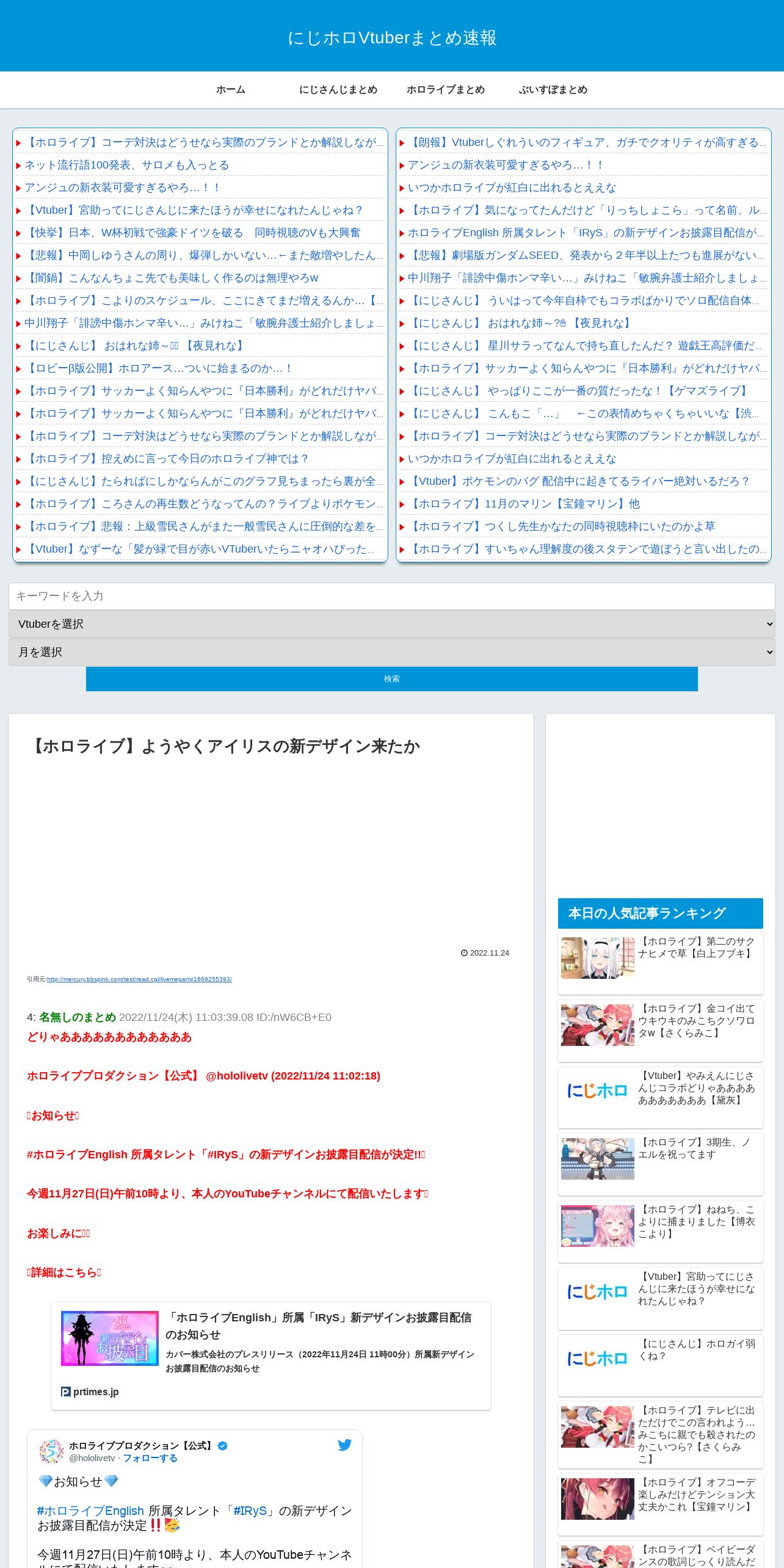Open link 【にじさんじ】おはれな姉～ in left list
The height and width of the screenshot is (1568, 784).
click(x=136, y=346)
